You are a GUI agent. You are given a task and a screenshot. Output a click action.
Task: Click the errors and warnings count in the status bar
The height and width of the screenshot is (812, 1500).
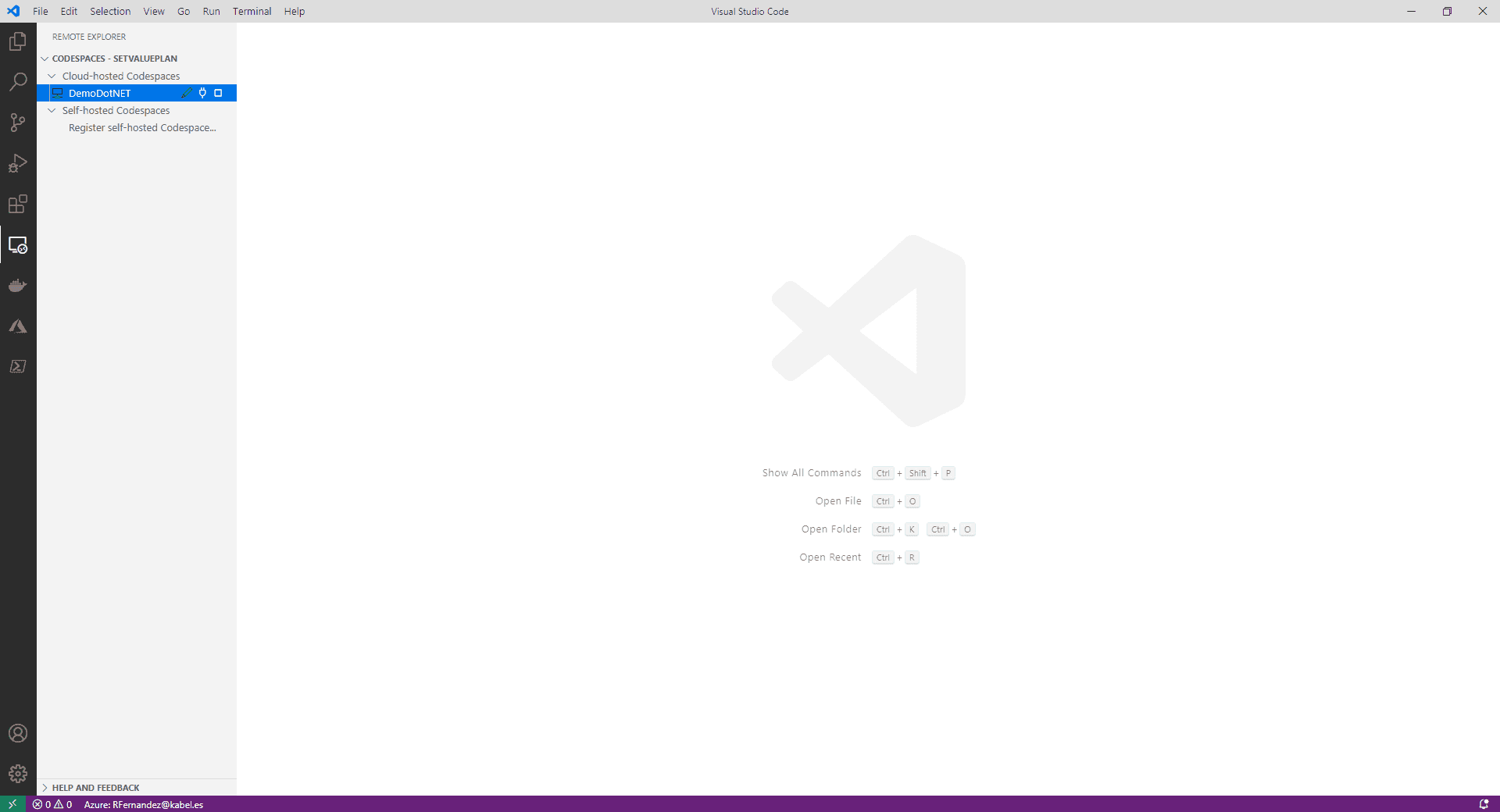(x=52, y=804)
